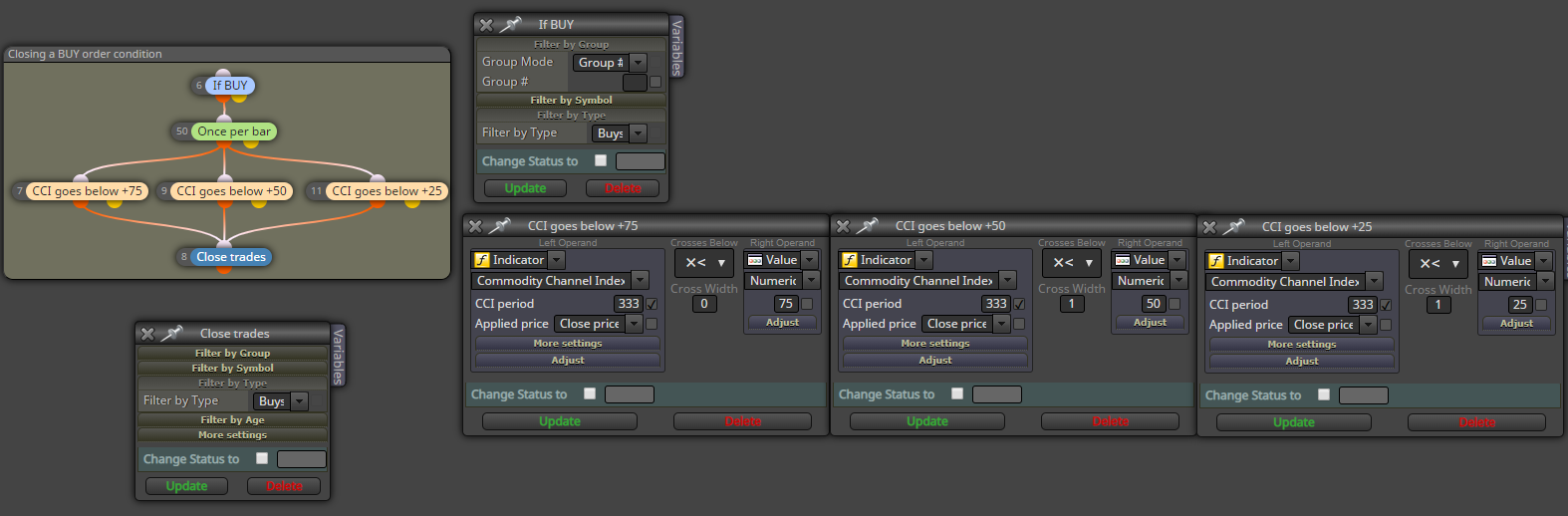Open the Crosses Below operator dropdown in the +75 panel

pos(704,263)
